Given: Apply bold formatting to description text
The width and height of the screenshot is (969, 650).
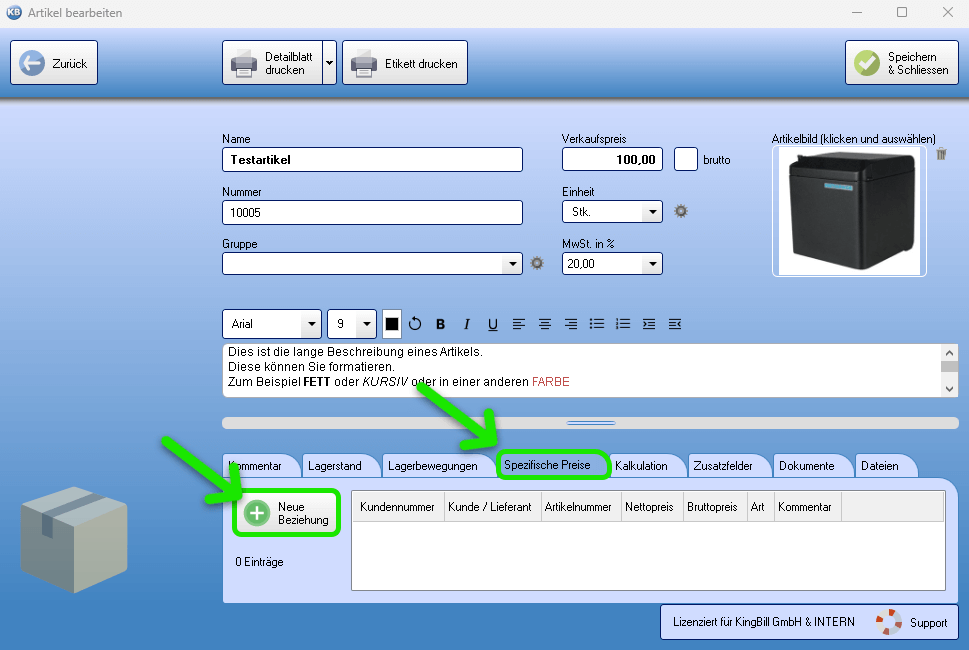Looking at the screenshot, I should (440, 324).
